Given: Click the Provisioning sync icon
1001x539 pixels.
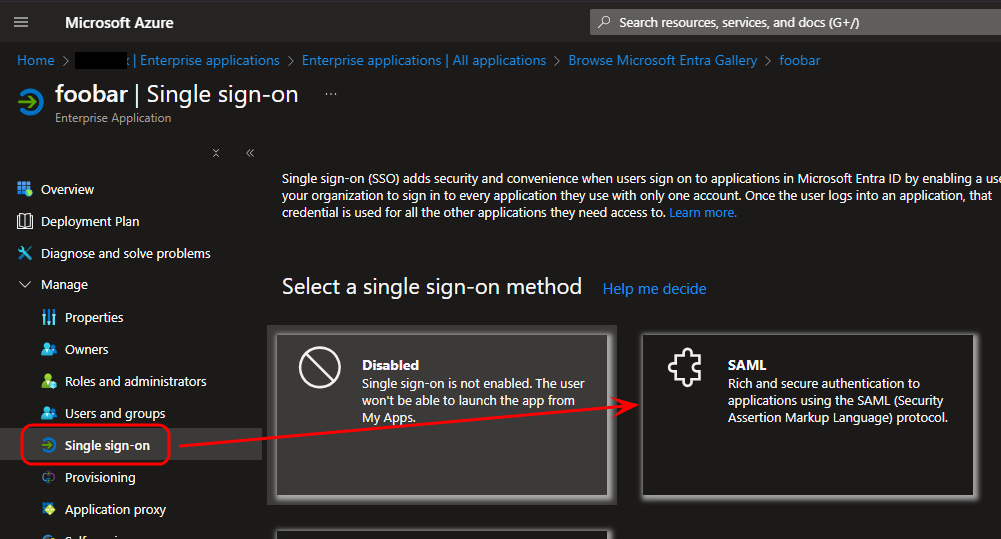Looking at the screenshot, I should [x=49, y=477].
